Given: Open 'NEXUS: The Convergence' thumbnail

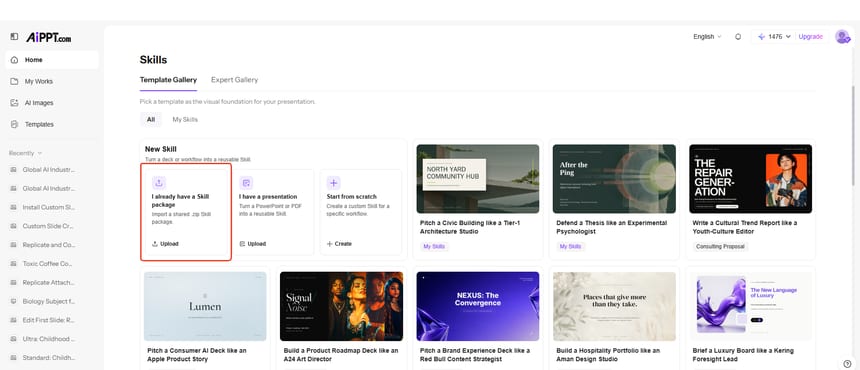Looking at the screenshot, I should point(478,306).
